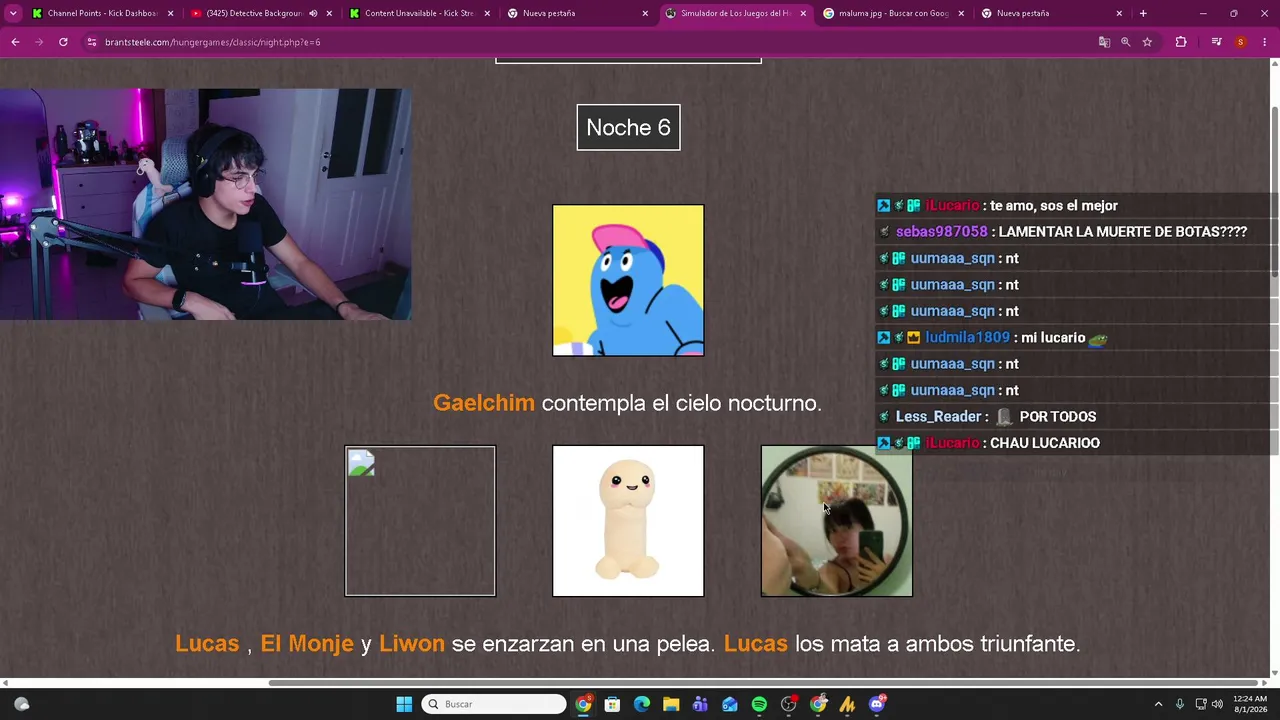The width and height of the screenshot is (1280, 720).
Task: Click the microphone tray icon
Action: pyautogui.click(x=1180, y=704)
